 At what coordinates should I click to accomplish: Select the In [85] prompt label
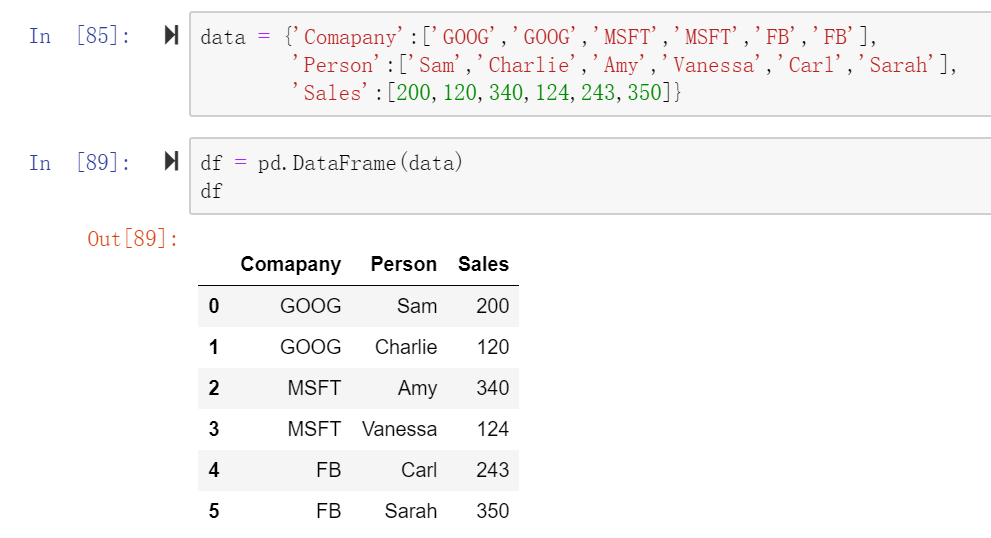tap(80, 37)
